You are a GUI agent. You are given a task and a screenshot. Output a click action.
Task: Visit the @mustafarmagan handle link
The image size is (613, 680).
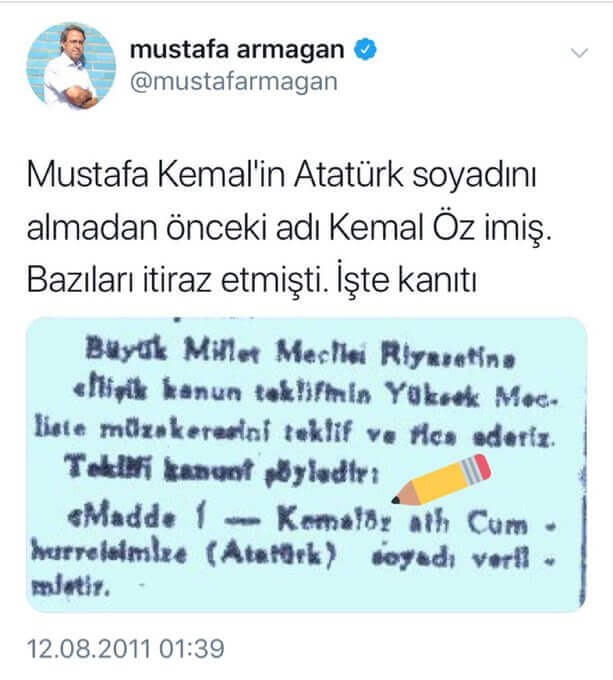click(x=234, y=82)
